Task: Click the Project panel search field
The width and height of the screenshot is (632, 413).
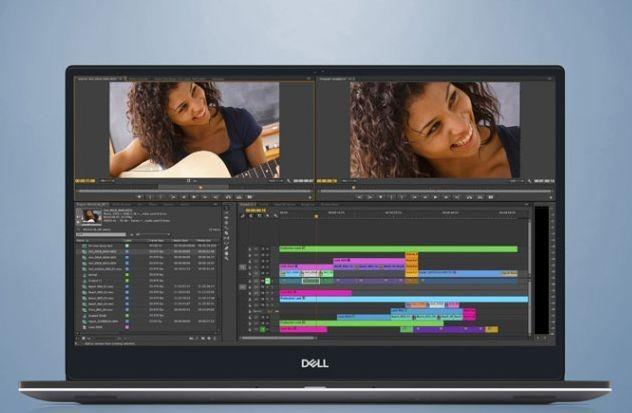Action: [x=101, y=234]
